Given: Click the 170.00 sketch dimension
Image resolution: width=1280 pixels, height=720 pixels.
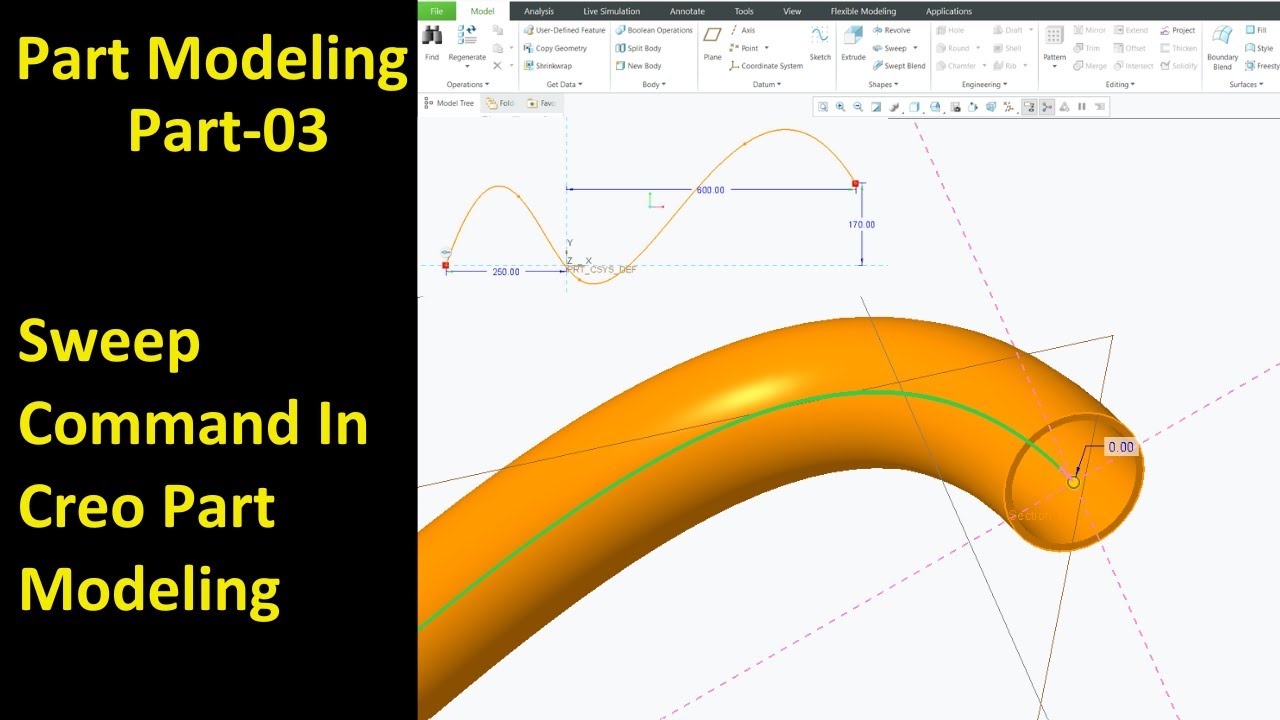Looking at the screenshot, I should 861,225.
